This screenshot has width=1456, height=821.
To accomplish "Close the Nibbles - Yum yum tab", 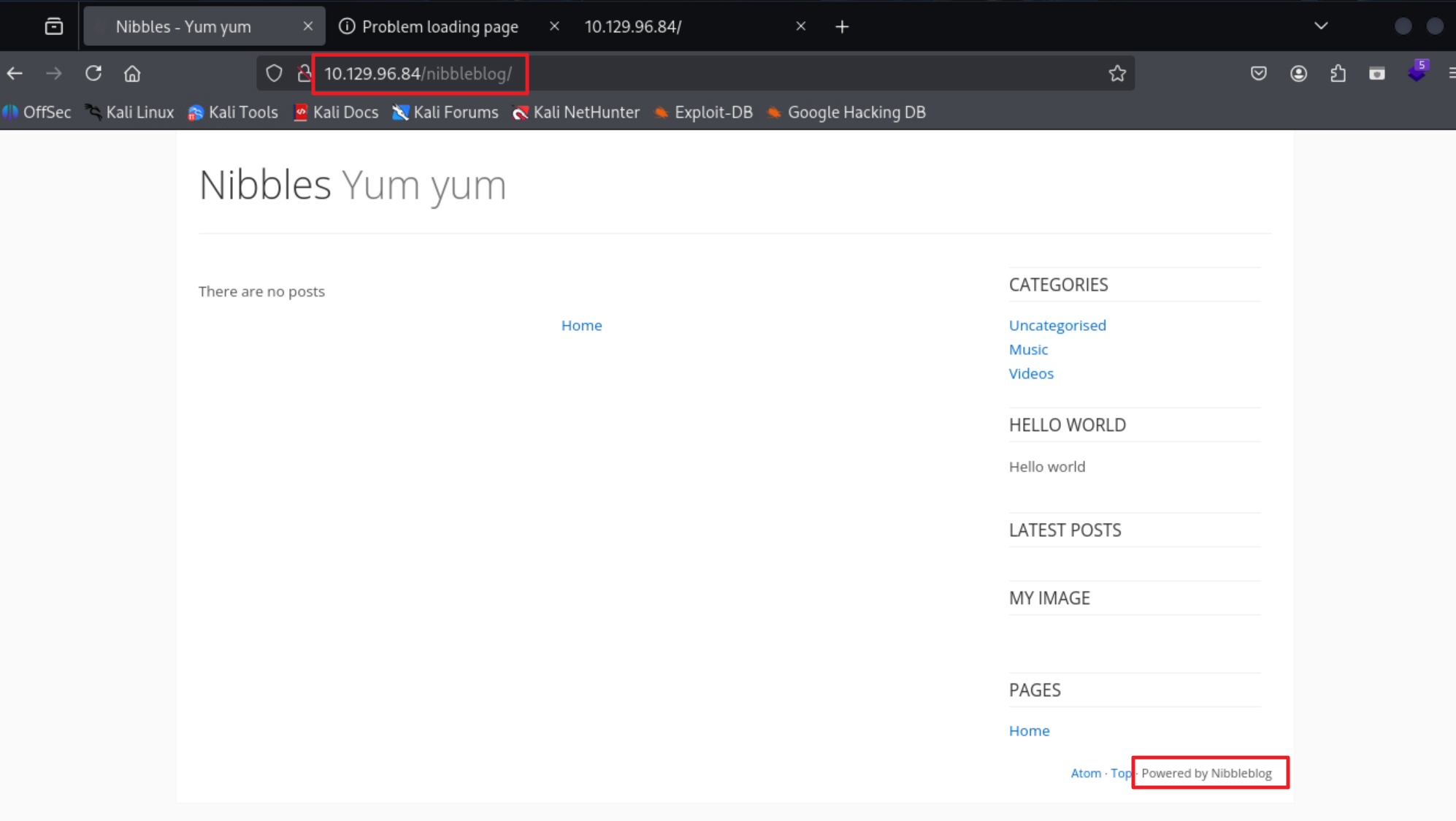I will tap(308, 26).
